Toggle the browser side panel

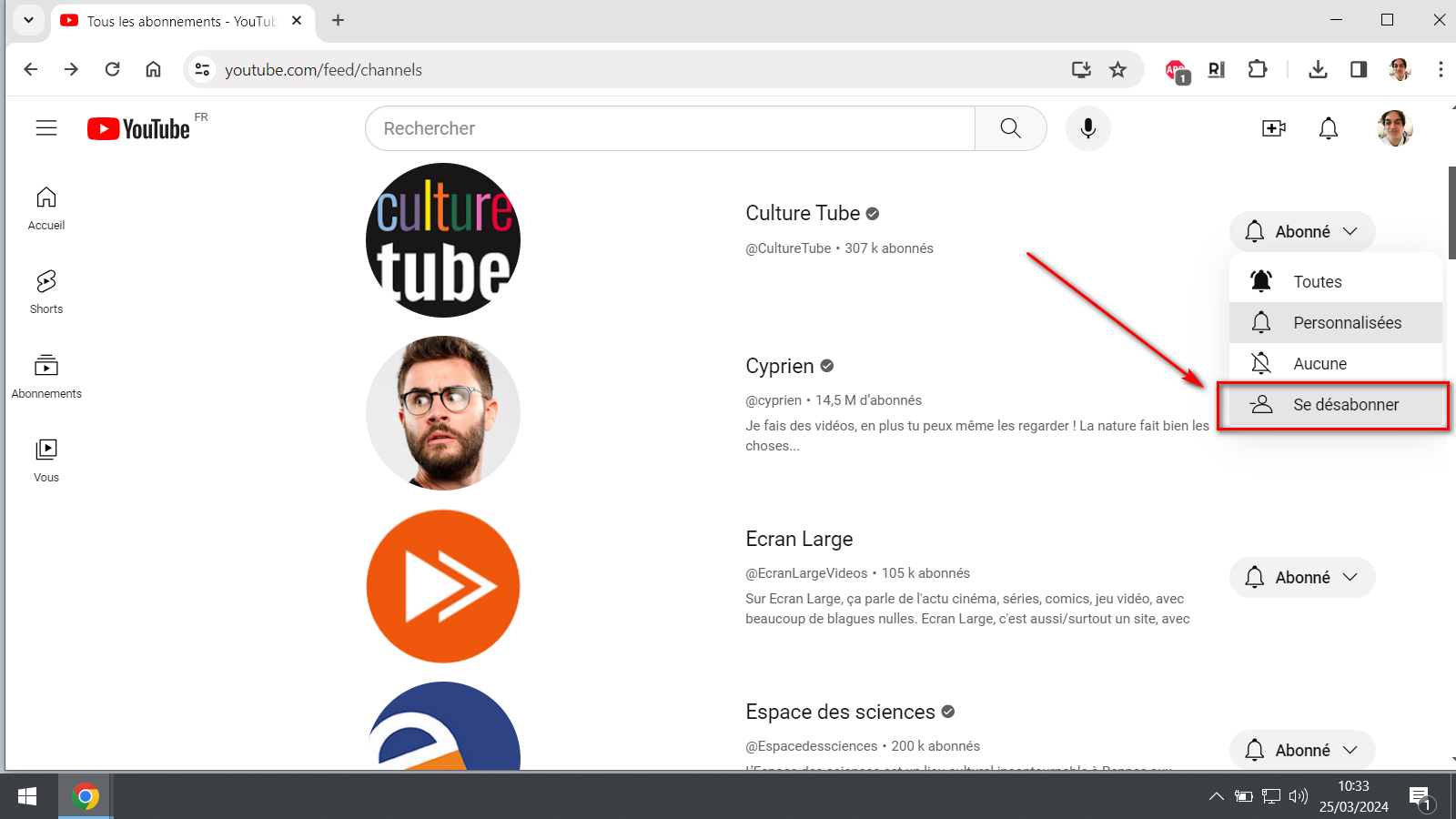1359,69
